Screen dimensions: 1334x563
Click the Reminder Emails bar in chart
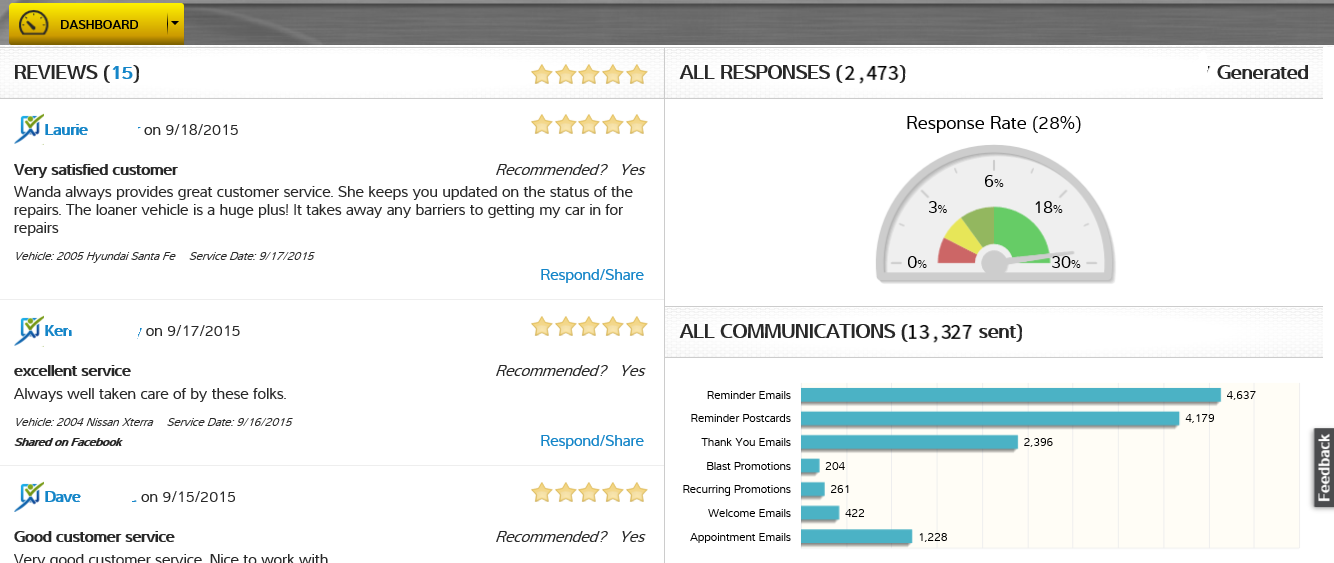pyautogui.click(x=1010, y=395)
